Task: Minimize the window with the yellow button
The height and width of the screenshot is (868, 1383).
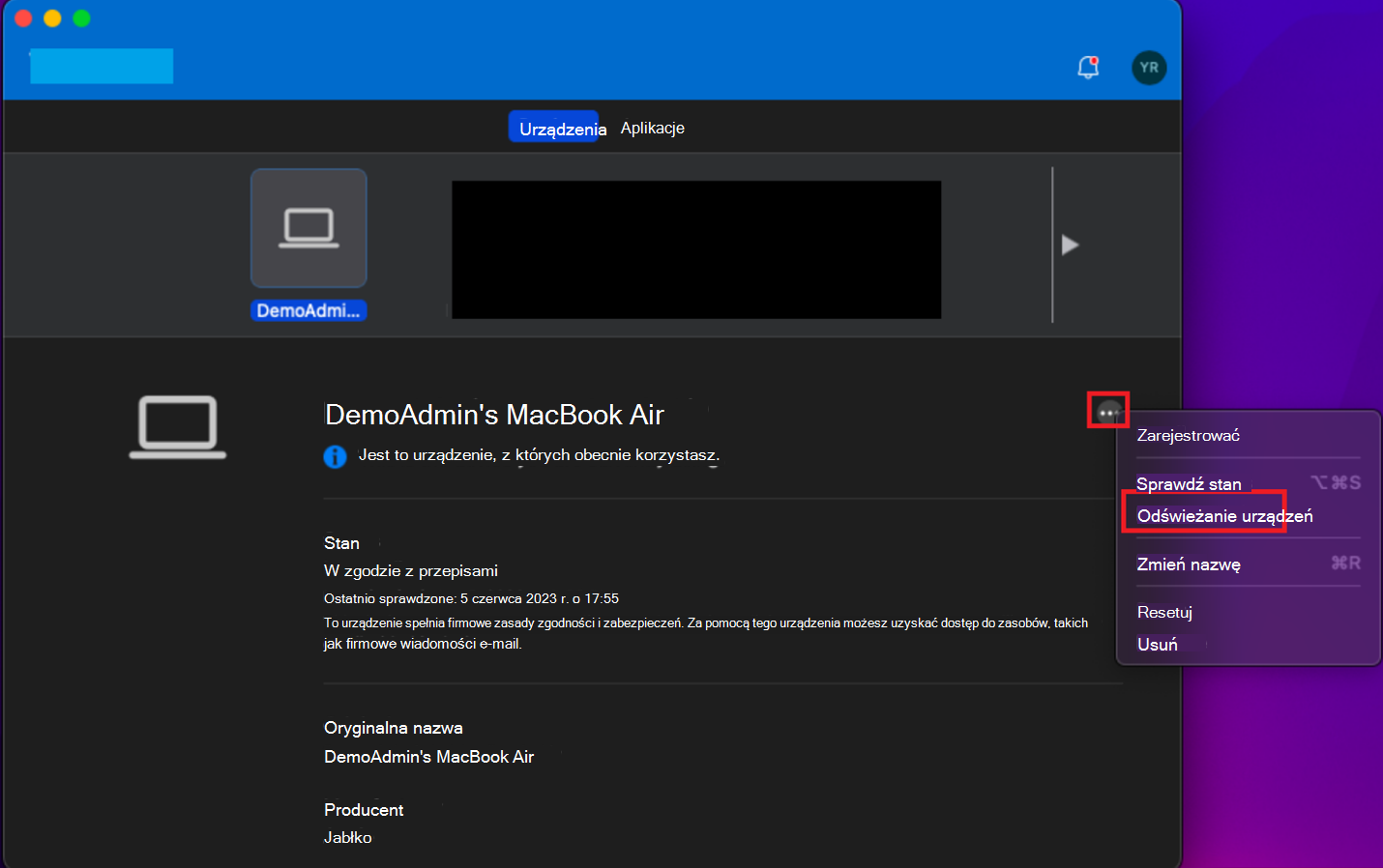Action: (x=52, y=18)
